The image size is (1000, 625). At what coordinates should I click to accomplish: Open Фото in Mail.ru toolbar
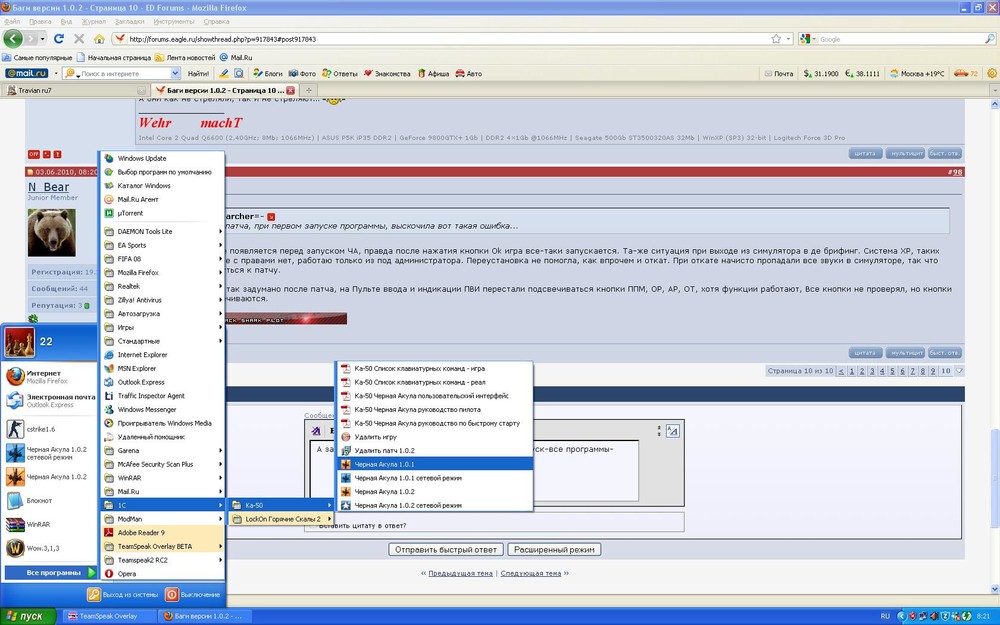302,73
